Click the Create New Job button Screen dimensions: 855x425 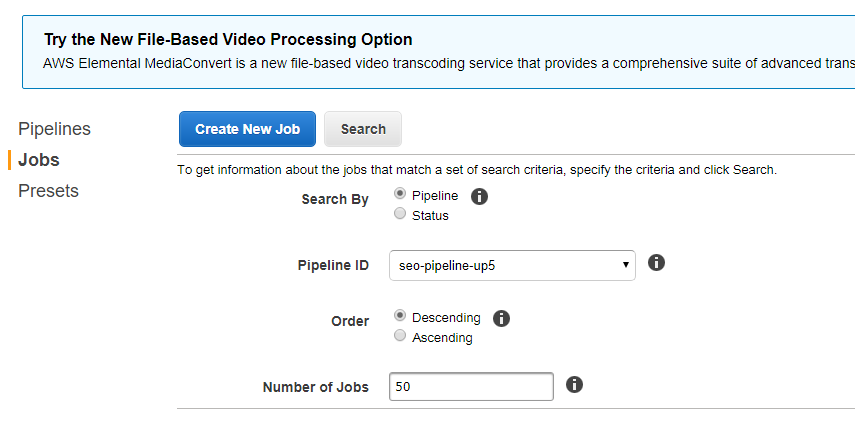(x=248, y=129)
